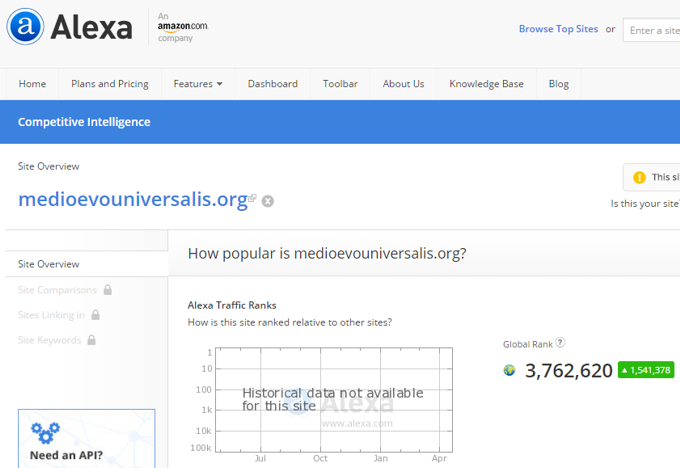Click the Is this your site text
Image resolution: width=680 pixels, height=468 pixels.
(645, 203)
